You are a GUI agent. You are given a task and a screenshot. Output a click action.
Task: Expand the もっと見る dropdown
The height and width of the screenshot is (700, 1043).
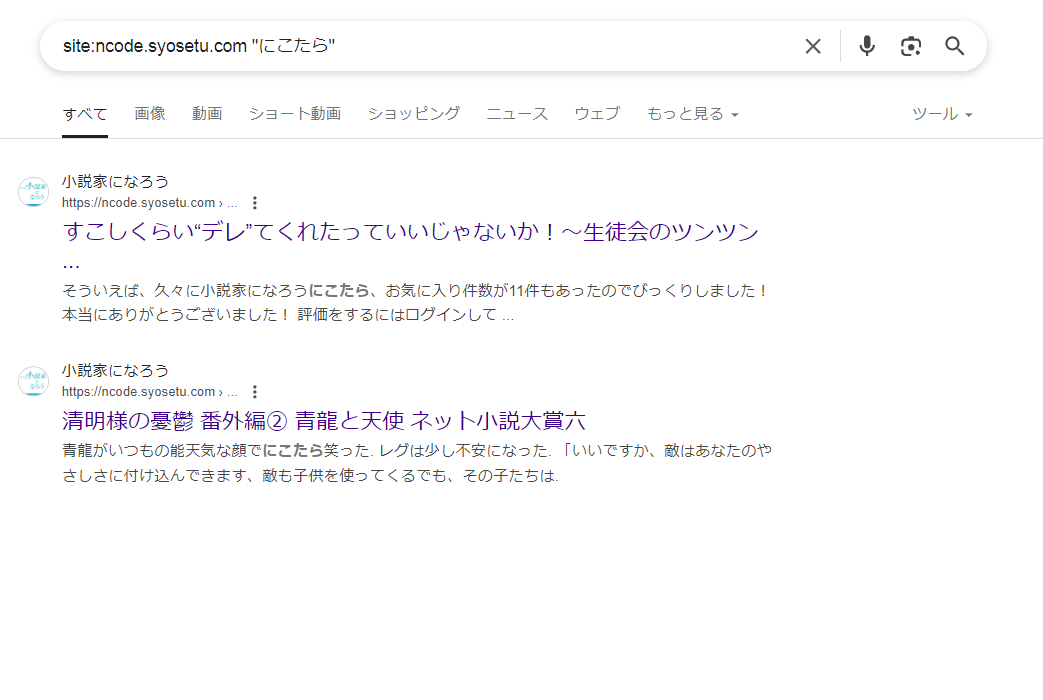coord(692,114)
